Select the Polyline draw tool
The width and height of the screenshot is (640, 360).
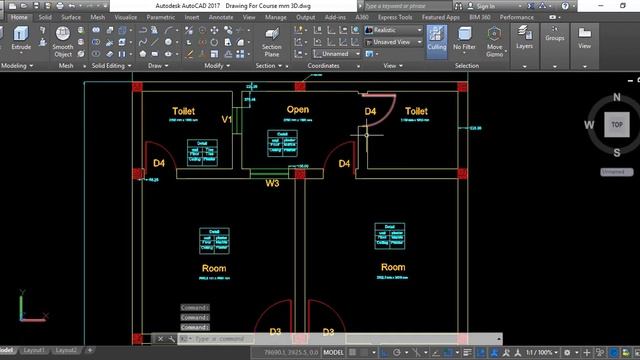(143, 30)
